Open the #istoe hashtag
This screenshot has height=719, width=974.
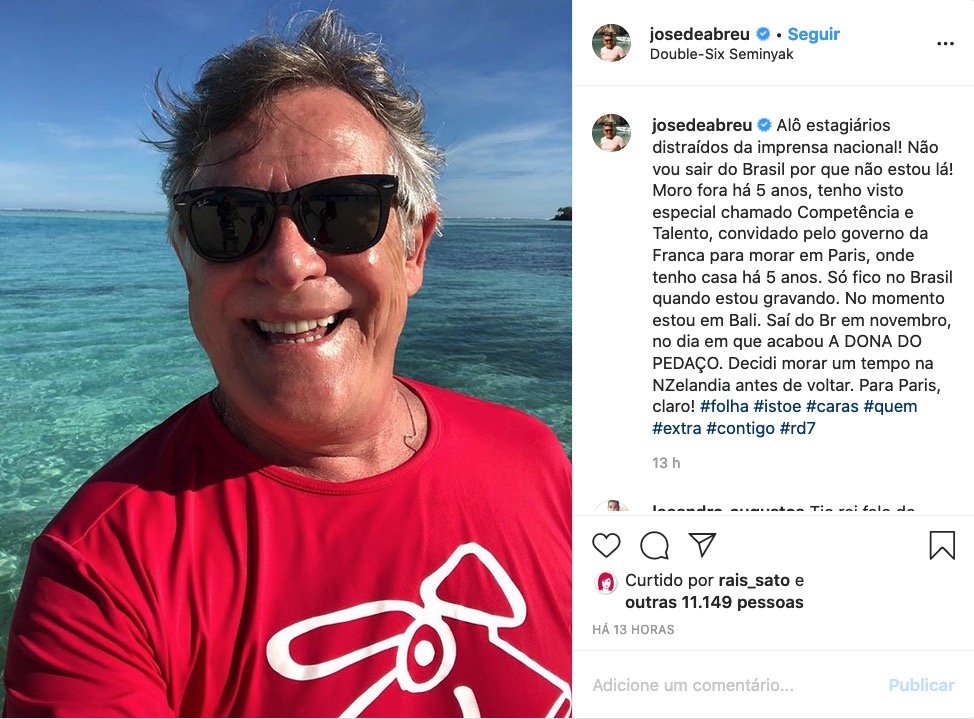click(x=777, y=406)
